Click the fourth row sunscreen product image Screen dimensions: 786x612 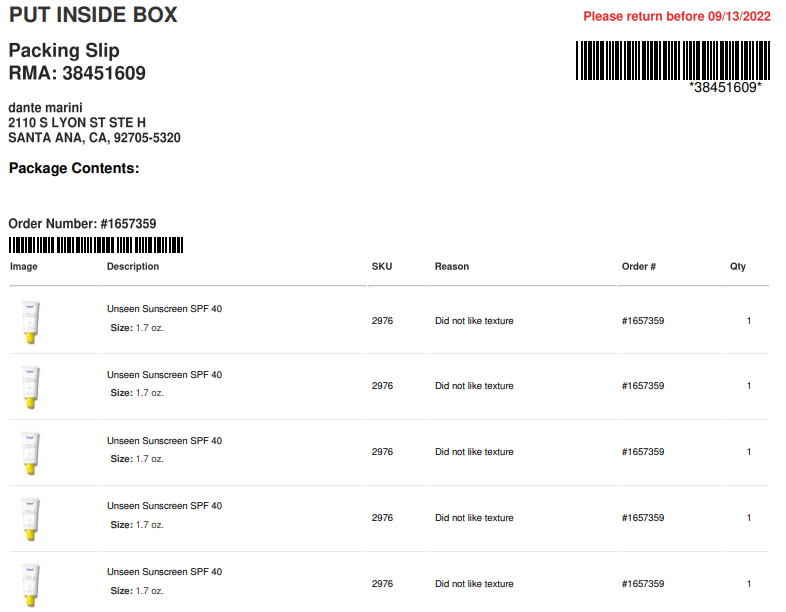click(x=31, y=519)
